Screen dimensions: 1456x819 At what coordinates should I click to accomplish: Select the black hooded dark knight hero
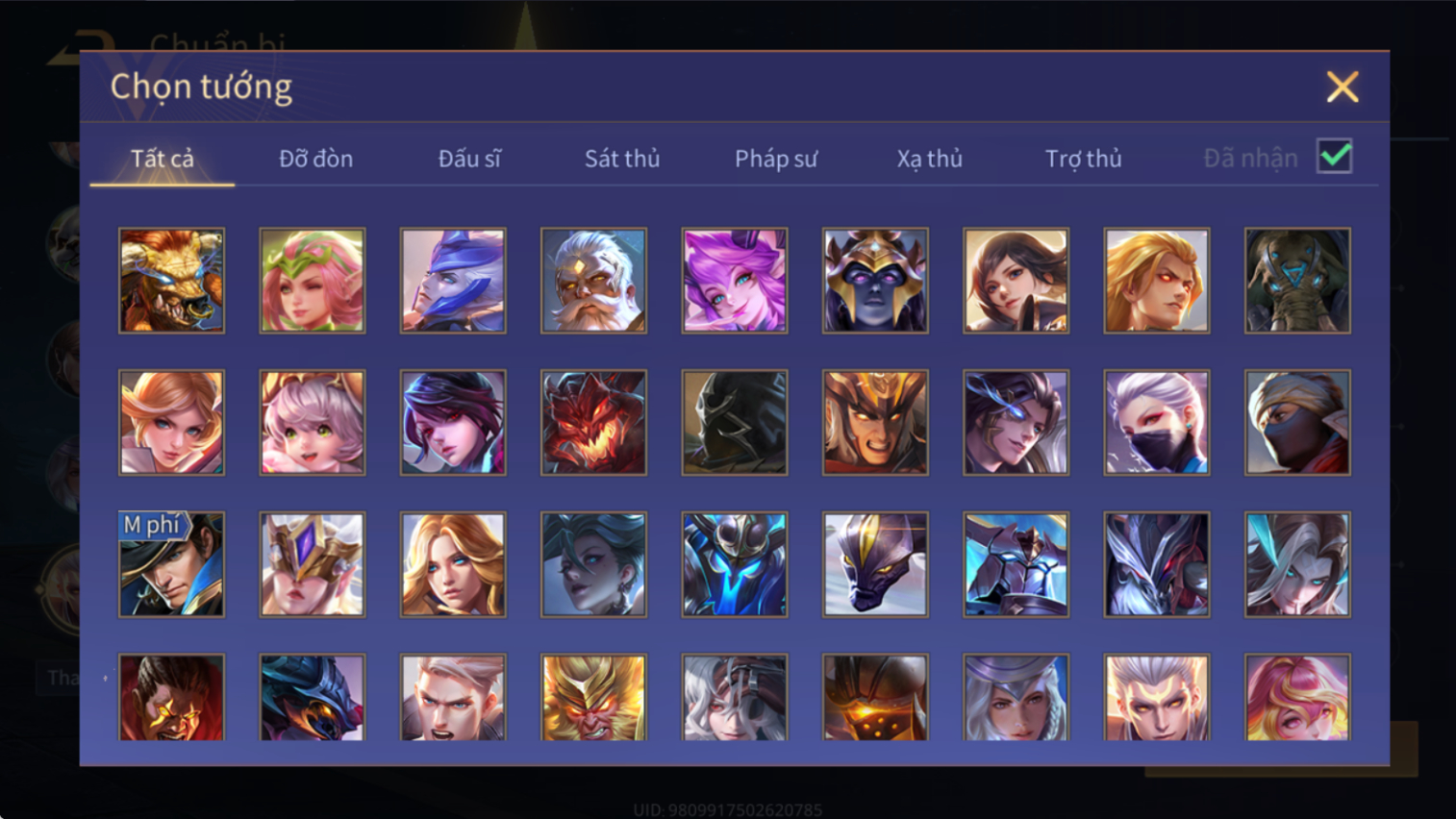click(735, 423)
